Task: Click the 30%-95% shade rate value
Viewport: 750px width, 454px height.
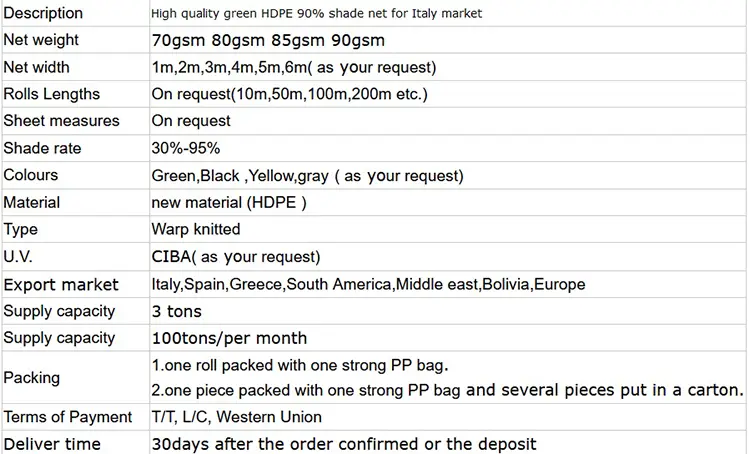Action: click(x=185, y=148)
